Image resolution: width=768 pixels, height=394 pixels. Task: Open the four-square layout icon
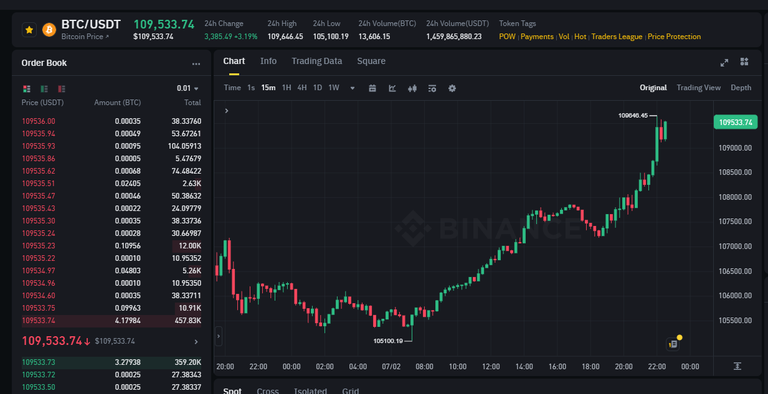(x=744, y=61)
